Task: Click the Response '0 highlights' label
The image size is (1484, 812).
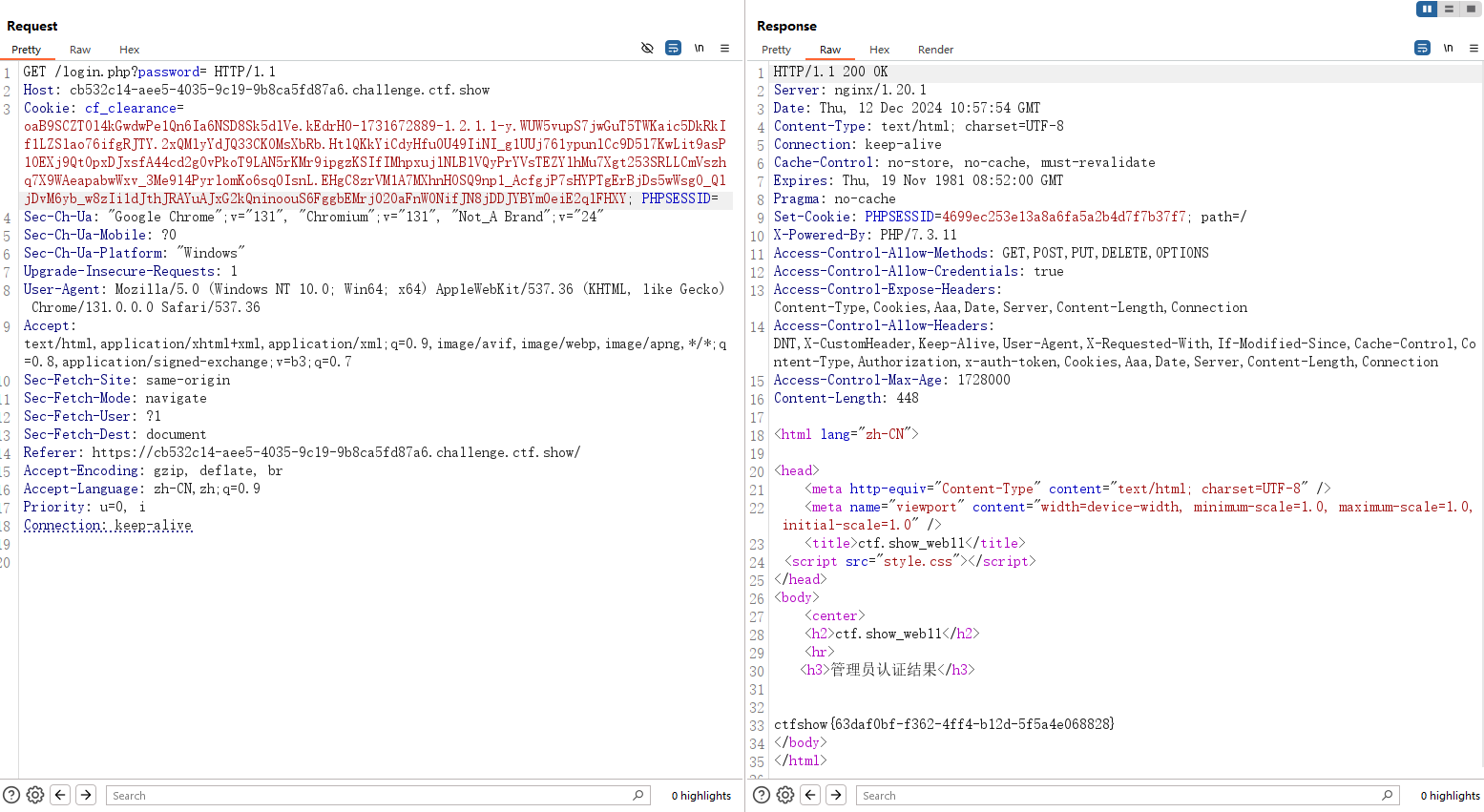Action: 1450,796
